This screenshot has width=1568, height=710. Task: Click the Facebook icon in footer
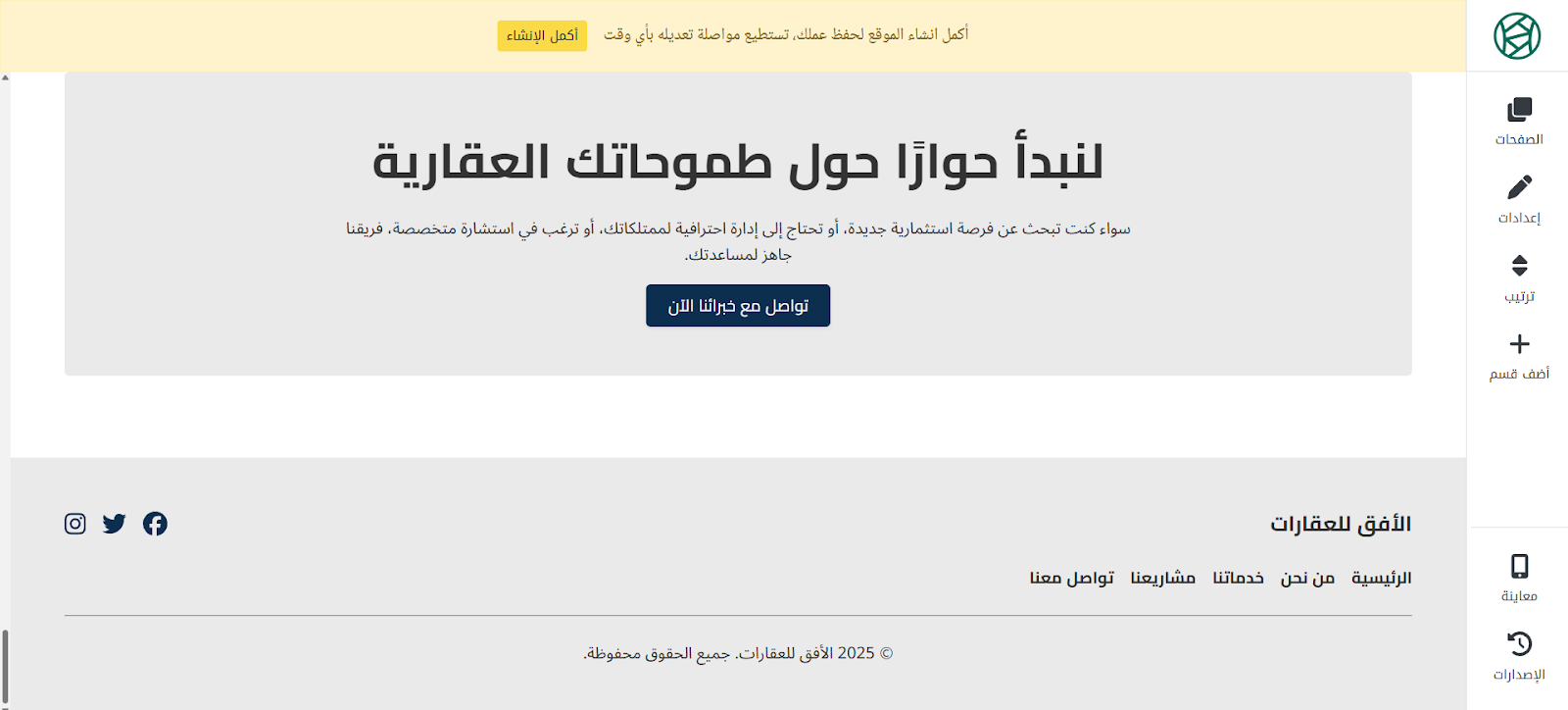(155, 524)
